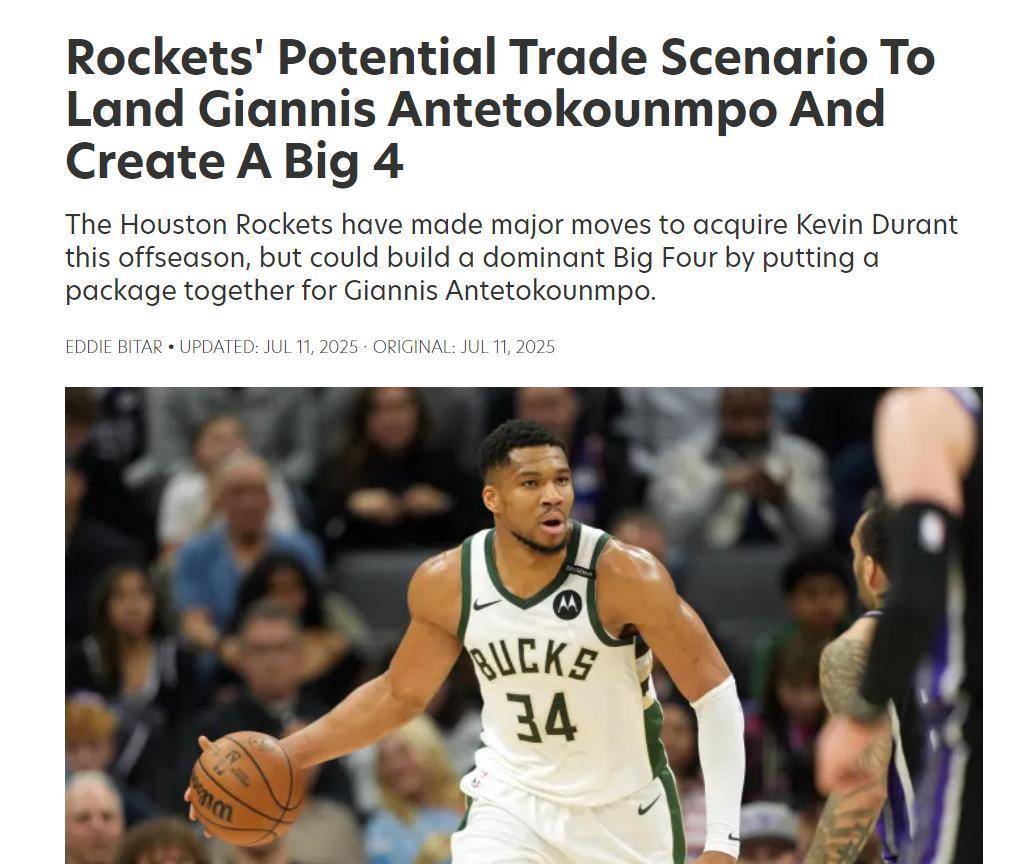Click "Big 4" at the headline's end
Image resolution: width=1009 pixels, height=864 pixels.
[x=344, y=161]
